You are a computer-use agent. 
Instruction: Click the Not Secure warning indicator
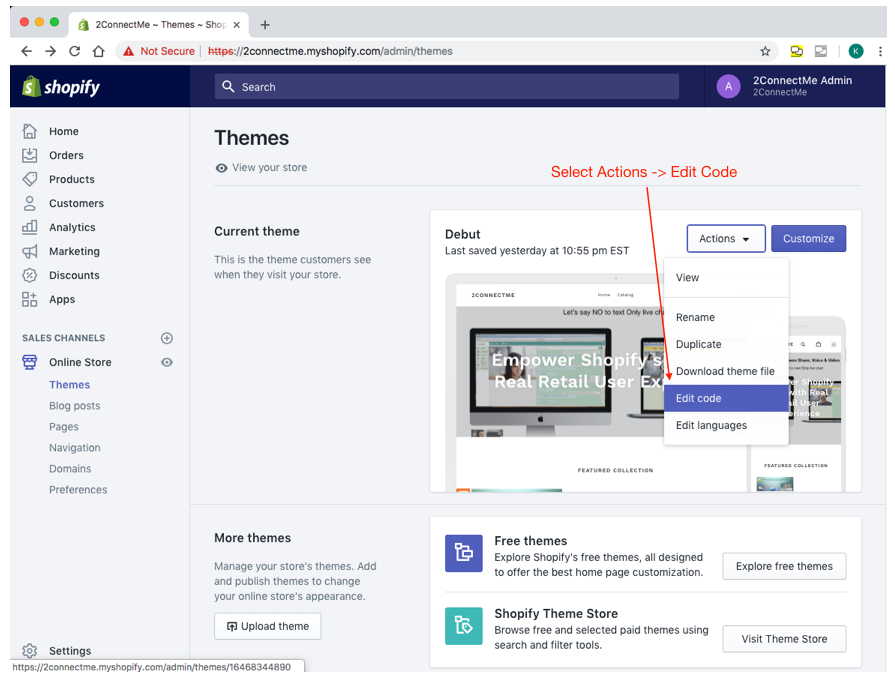[x=159, y=51]
